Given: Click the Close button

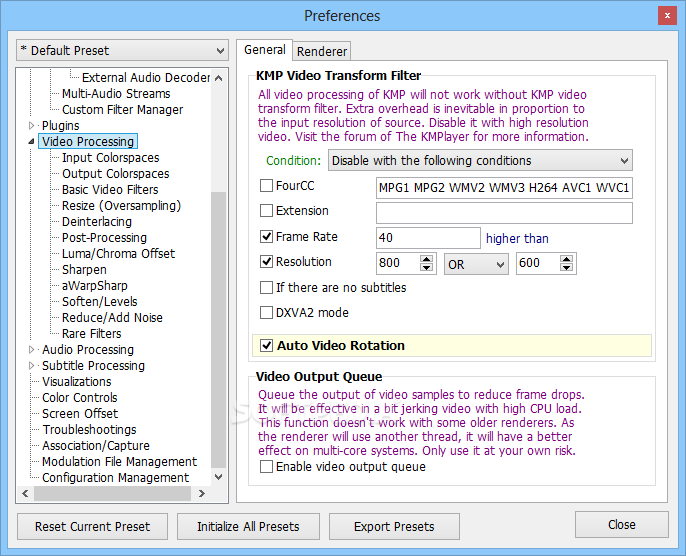Looking at the screenshot, I should [622, 525].
